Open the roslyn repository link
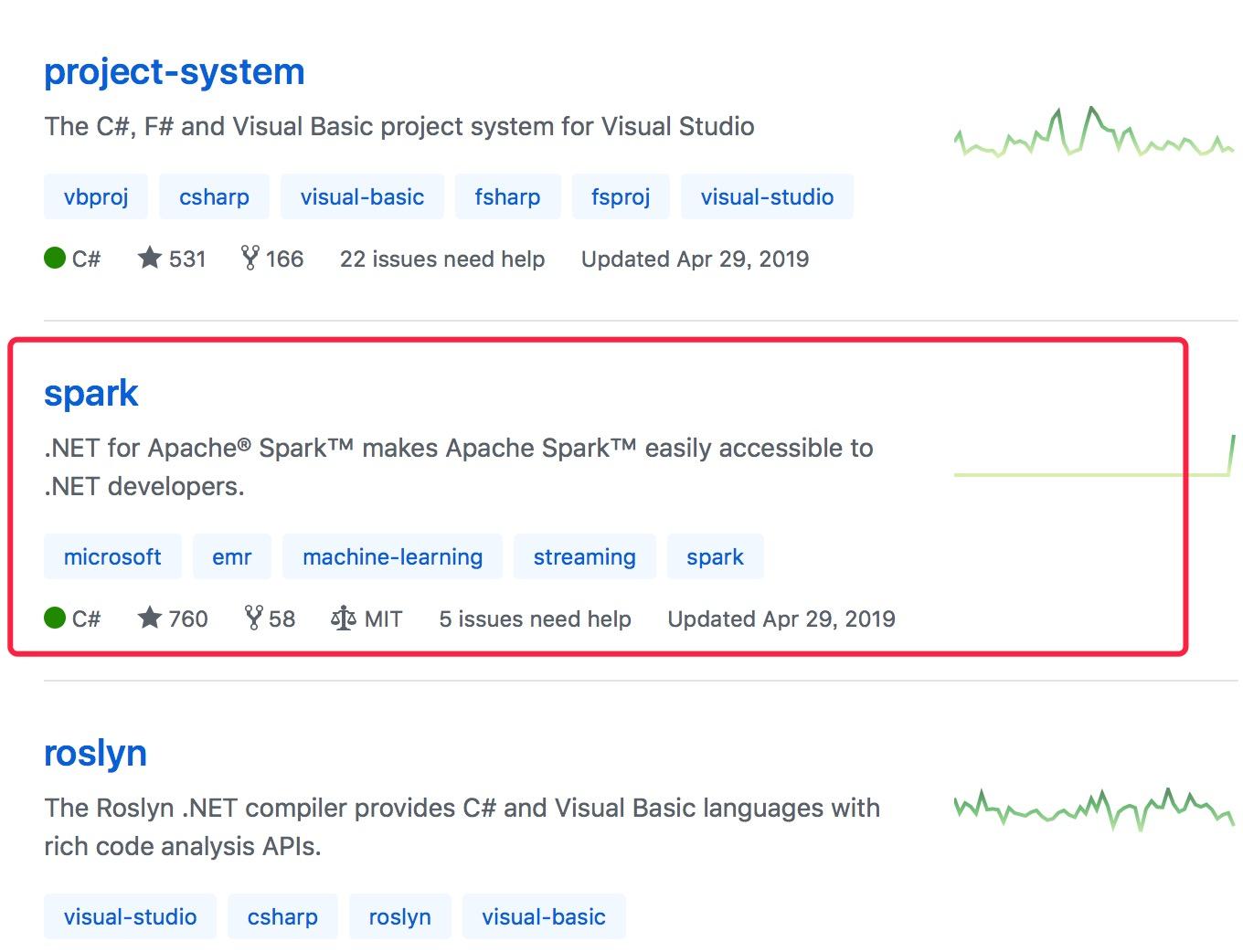This screenshot has width=1243, height=952. (95, 753)
